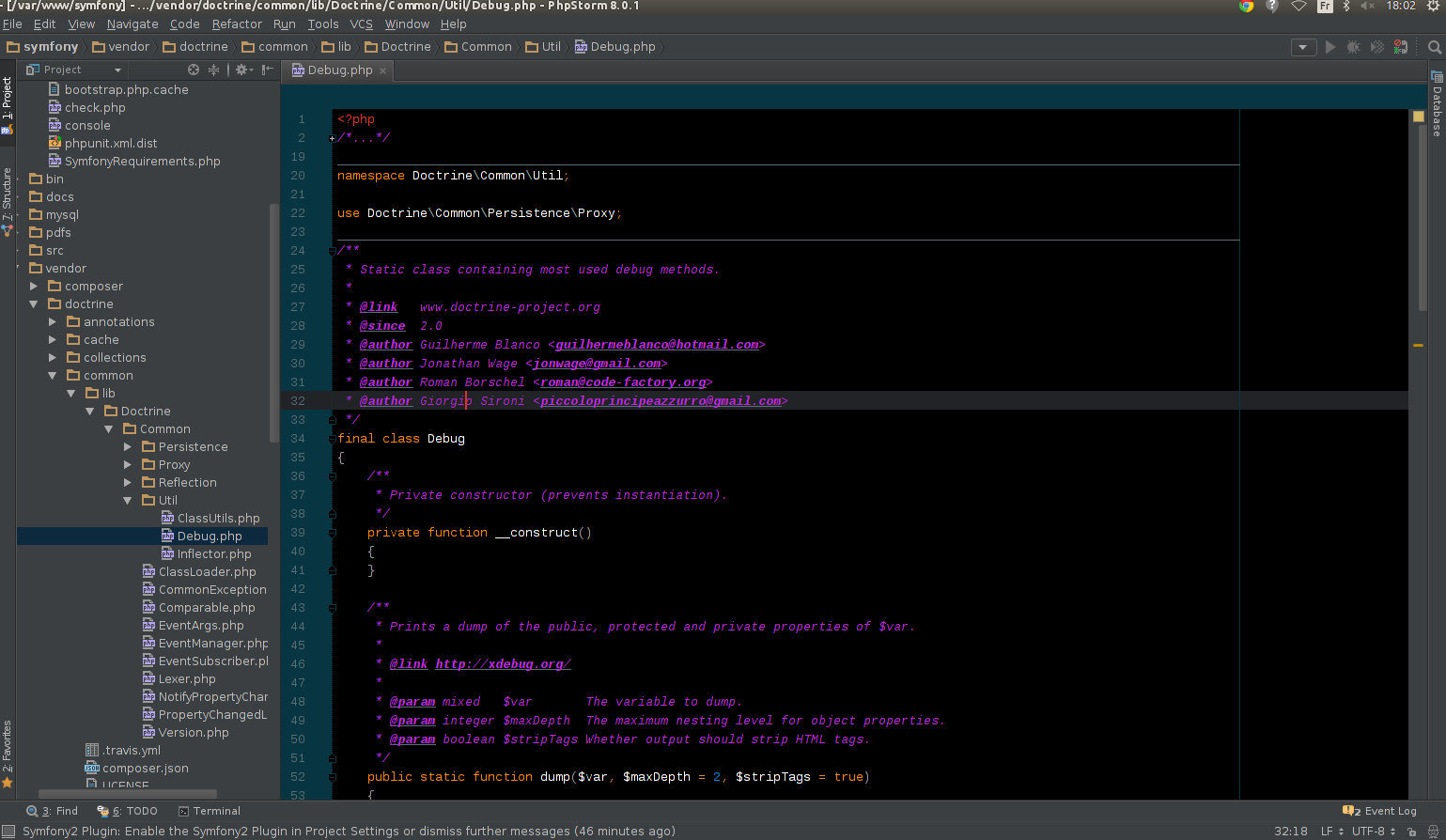Viewport: 1446px width, 840px height.
Task: Expand the cache folder
Action: 53,340
